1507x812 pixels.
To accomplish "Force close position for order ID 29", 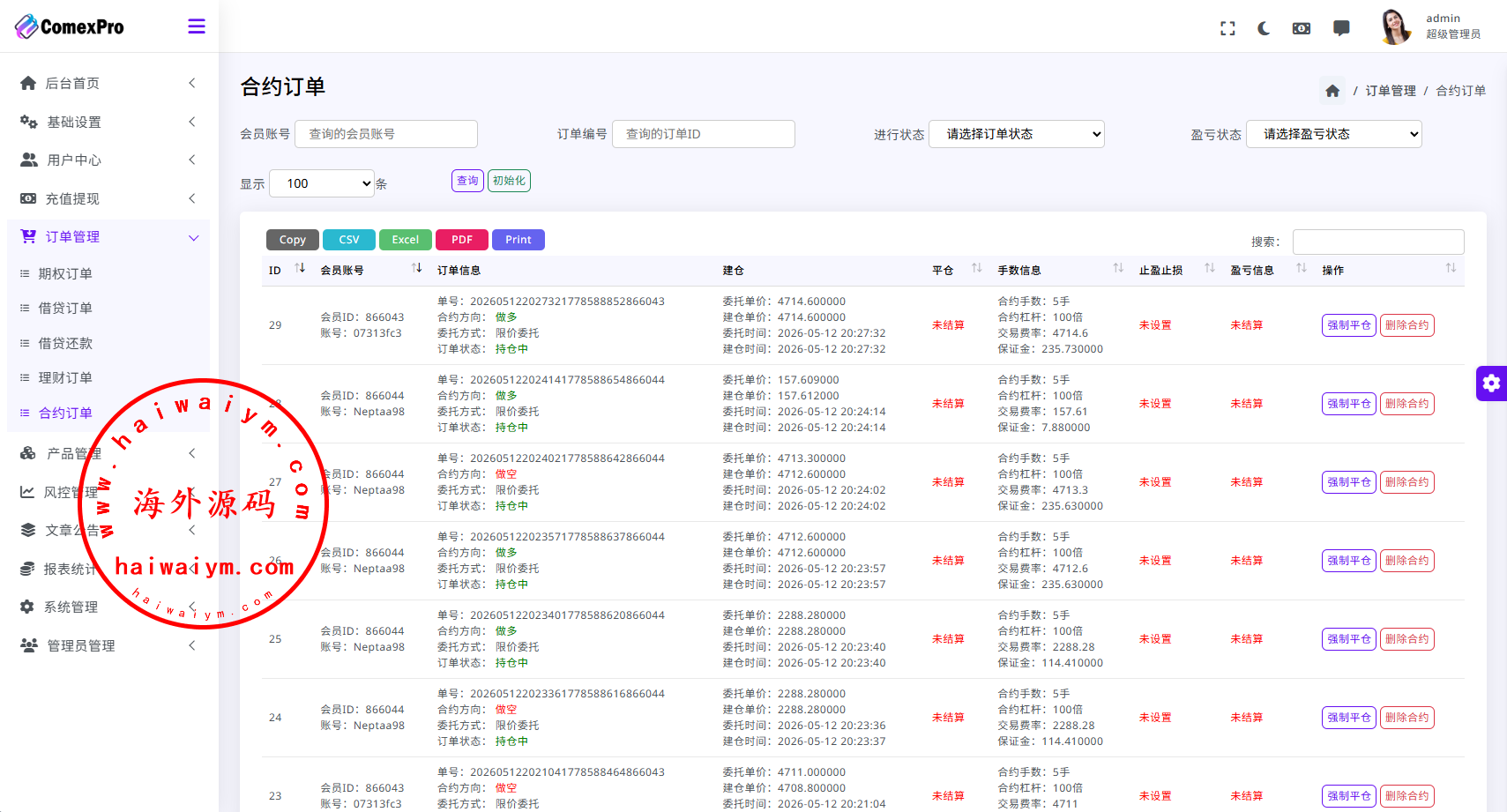I will (1349, 325).
